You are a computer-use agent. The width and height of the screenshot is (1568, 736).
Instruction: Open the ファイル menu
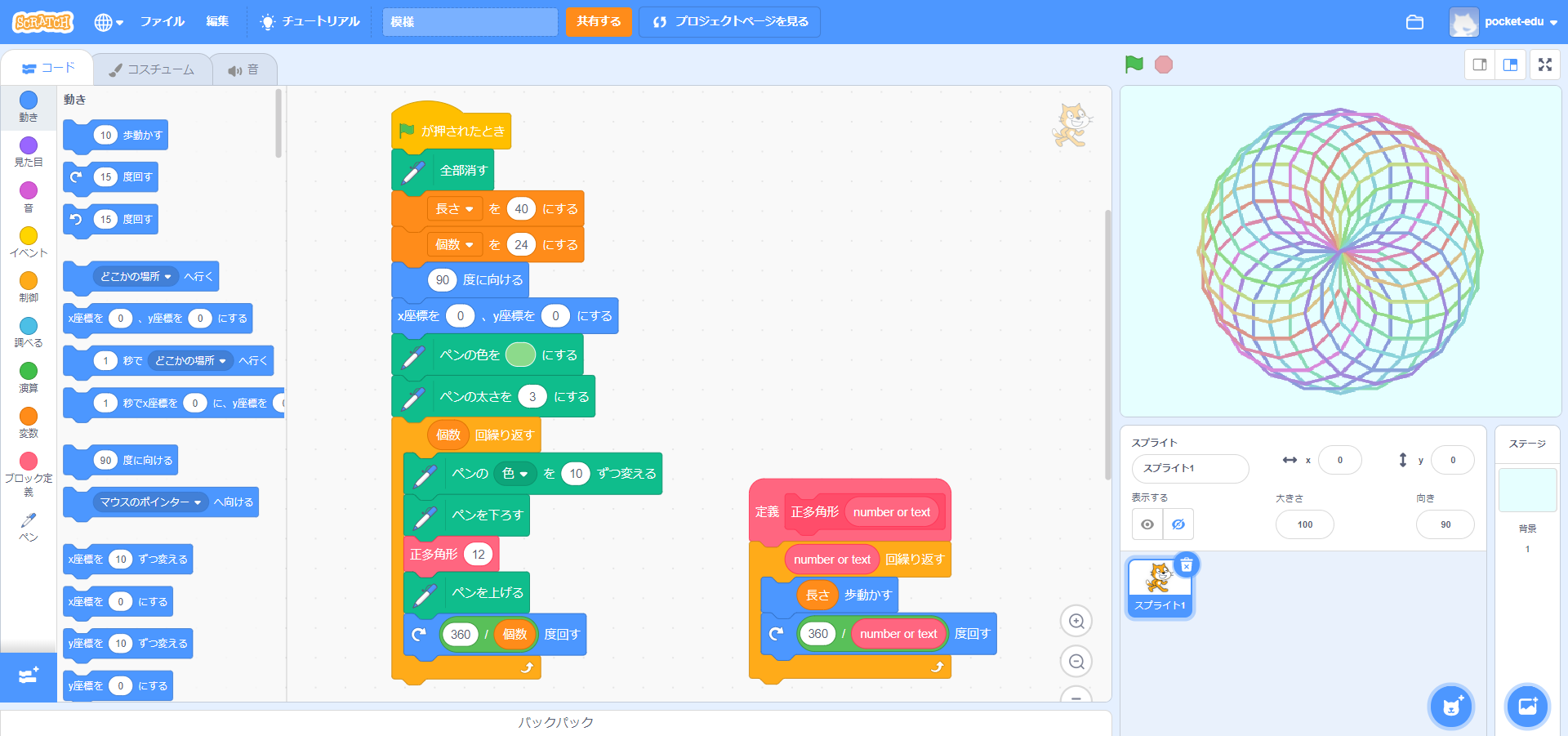(163, 22)
